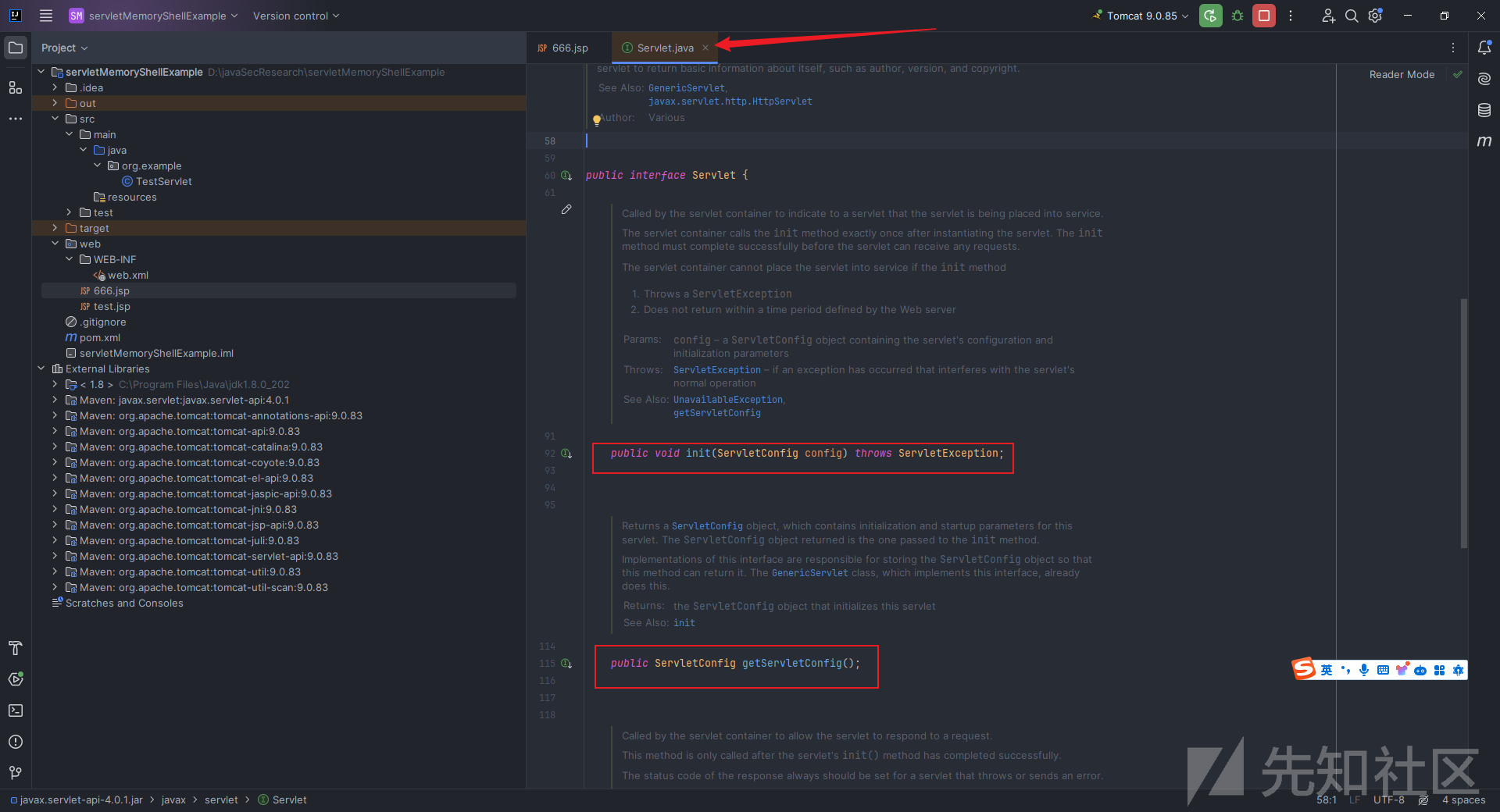The image size is (1500, 812).
Task: Open the Version control dropdown
Action: click(x=296, y=16)
